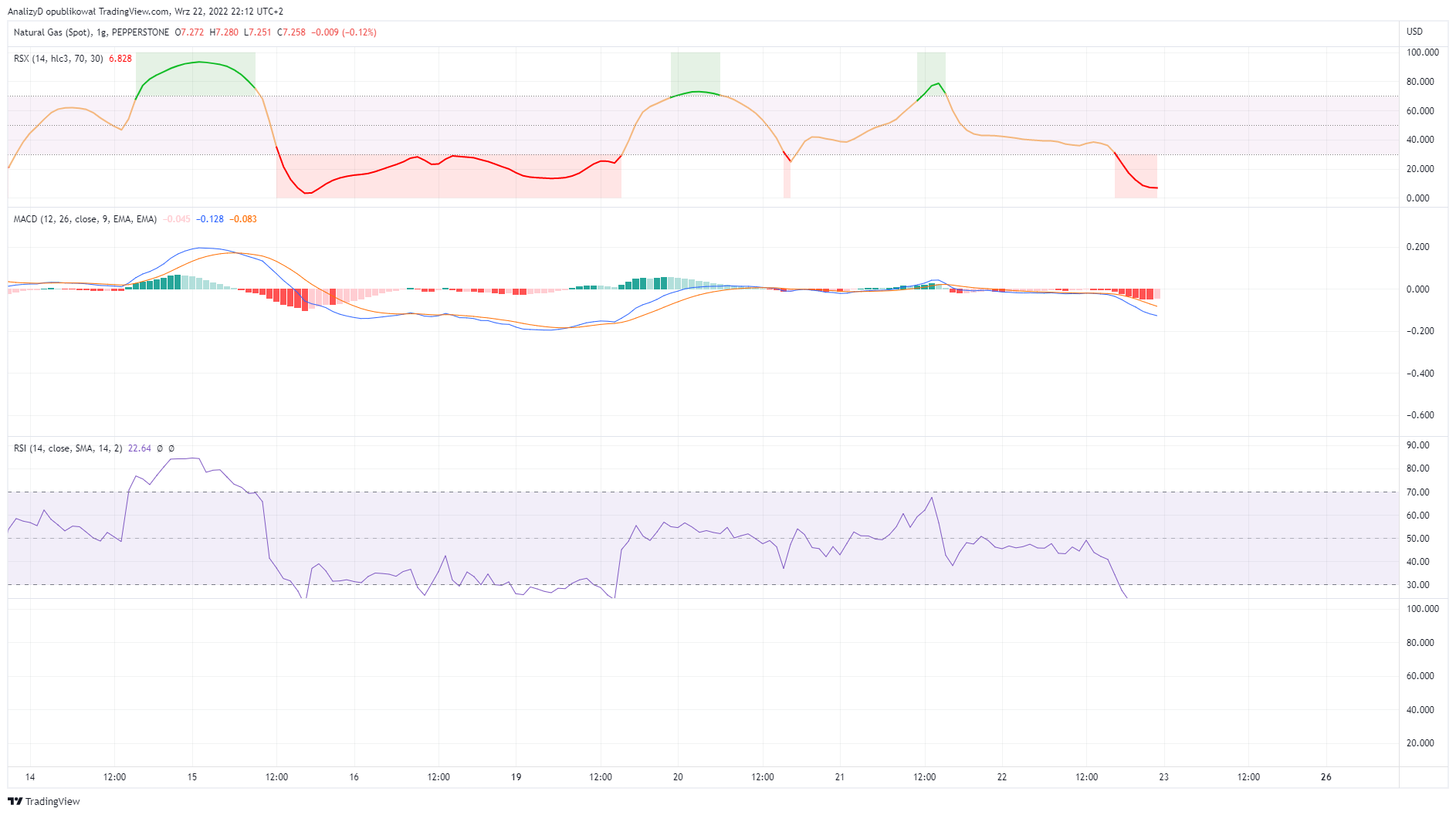The height and width of the screenshot is (815, 1456).
Task: Open the AnalizyD TradingView.com publication header
Action: [x=145, y=12]
